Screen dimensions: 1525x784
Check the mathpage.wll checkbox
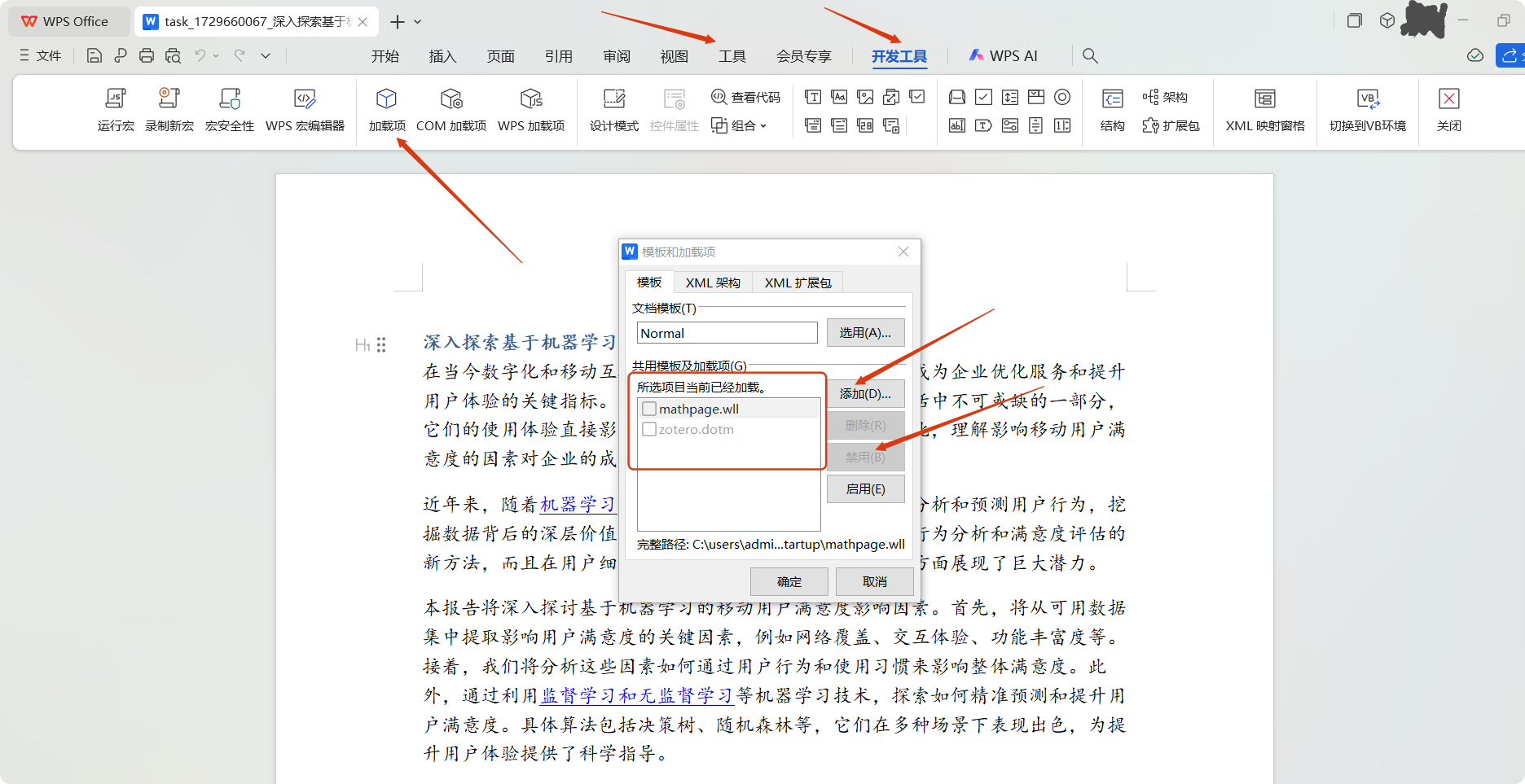[x=649, y=409]
